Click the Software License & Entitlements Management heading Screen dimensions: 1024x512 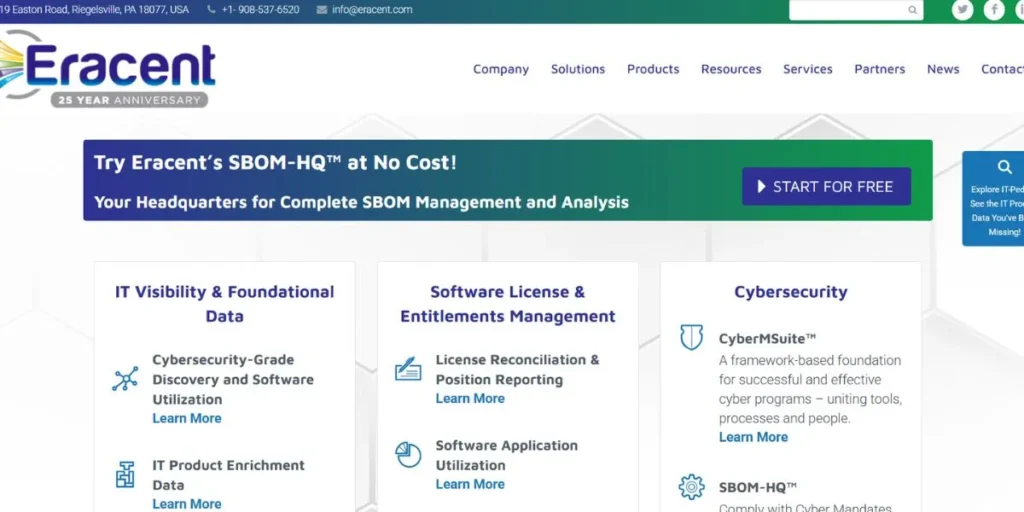(x=508, y=304)
